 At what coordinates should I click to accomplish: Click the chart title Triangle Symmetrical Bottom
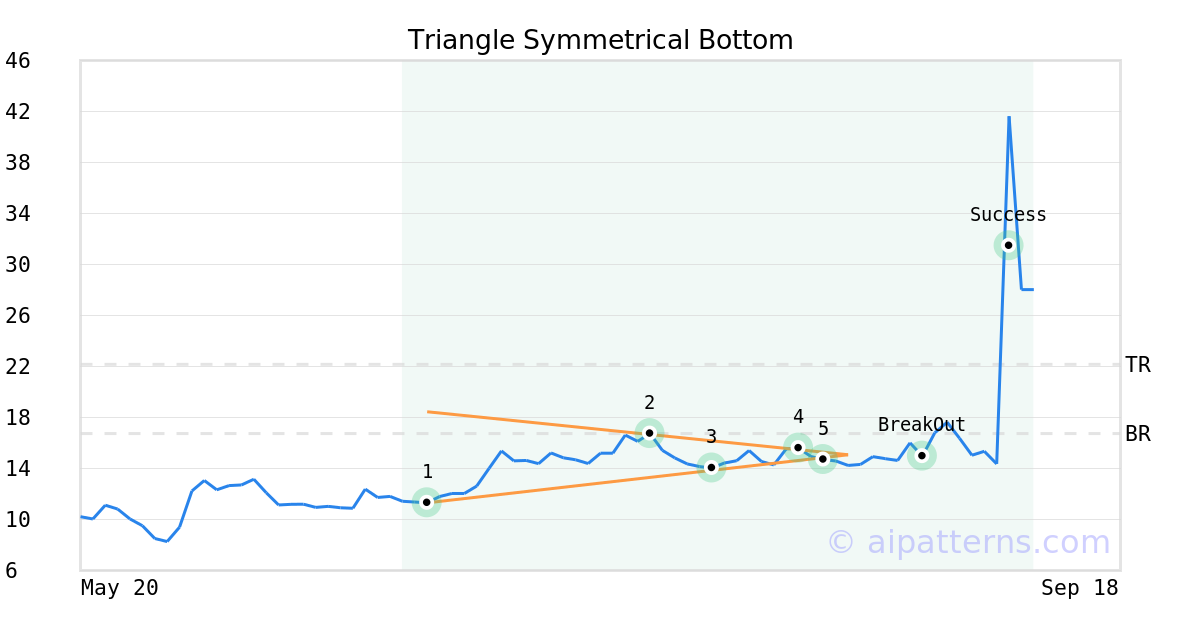600,40
